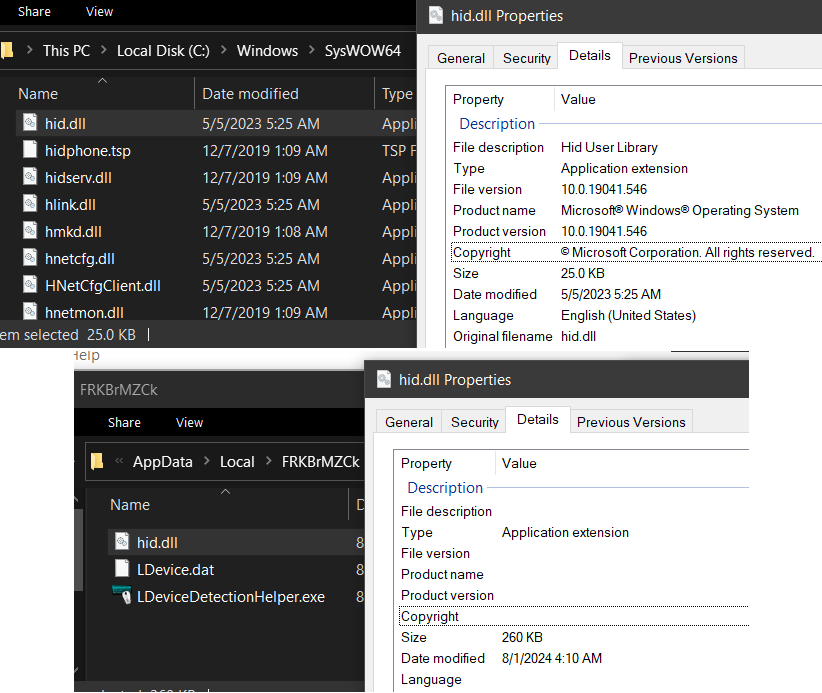This screenshot has height=693, width=822.
Task: Expand the chevron after Windows breadcrumb
Action: pos(312,50)
